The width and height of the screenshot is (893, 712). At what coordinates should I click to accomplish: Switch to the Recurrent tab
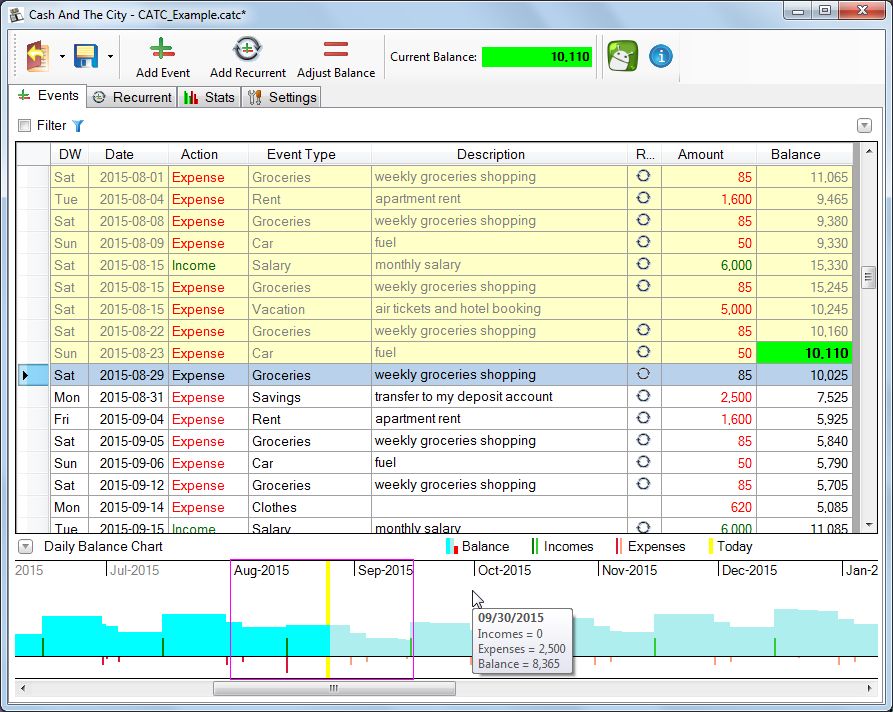coord(132,97)
